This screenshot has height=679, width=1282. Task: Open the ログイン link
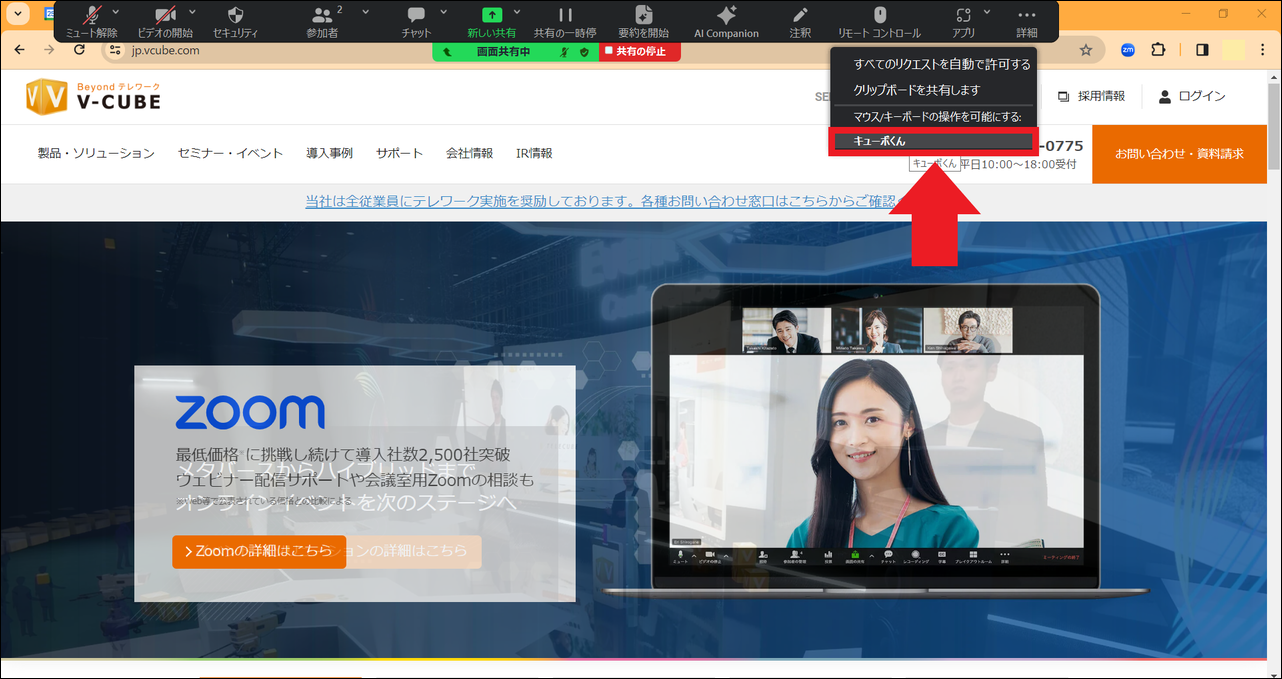1192,96
